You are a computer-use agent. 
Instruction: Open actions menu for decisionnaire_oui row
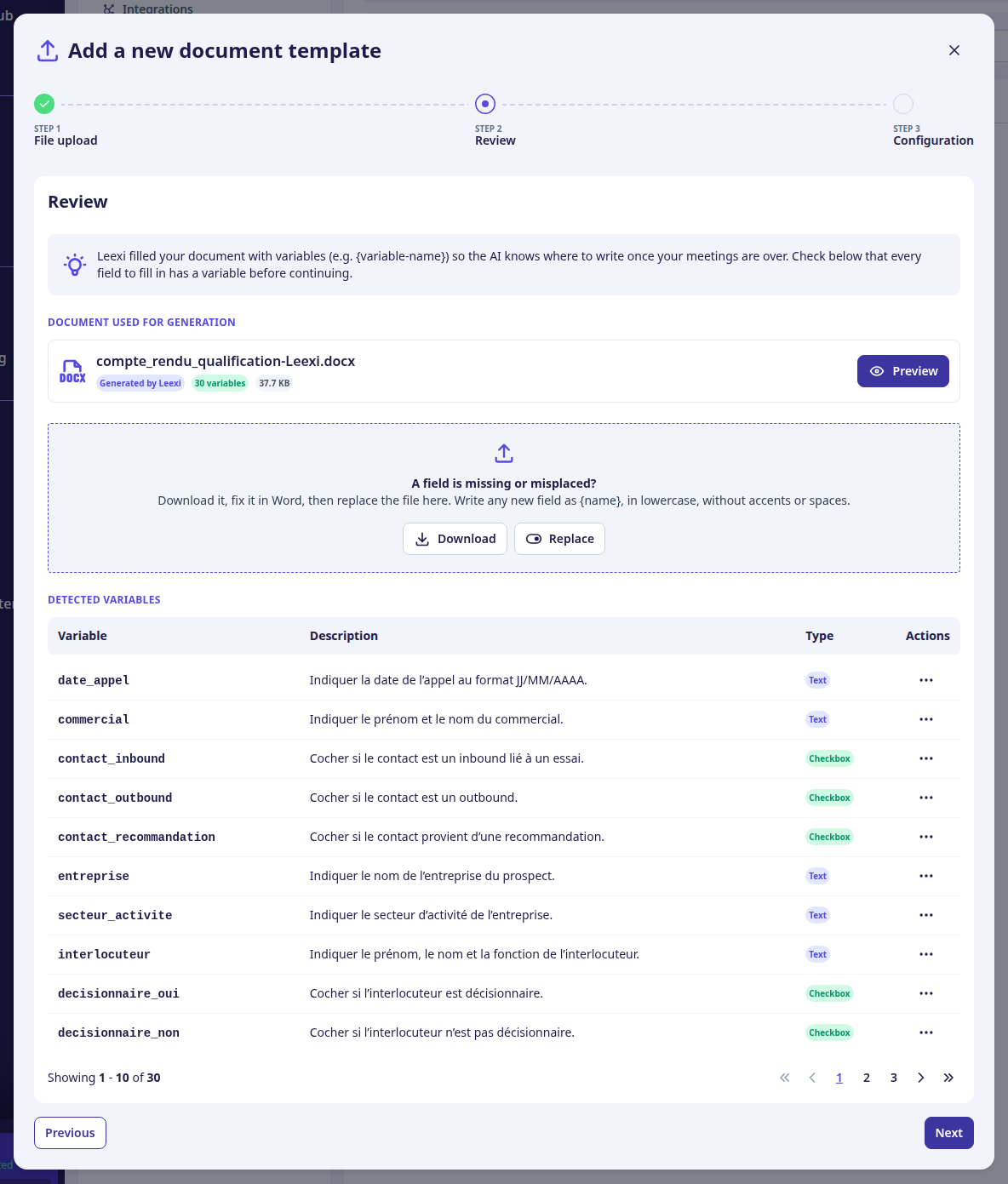[926, 993]
